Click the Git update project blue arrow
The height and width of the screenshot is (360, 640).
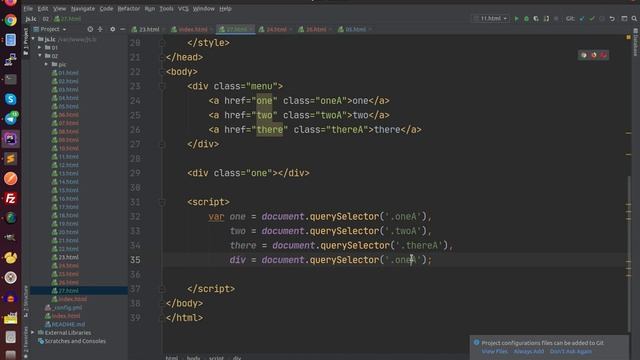coord(582,19)
